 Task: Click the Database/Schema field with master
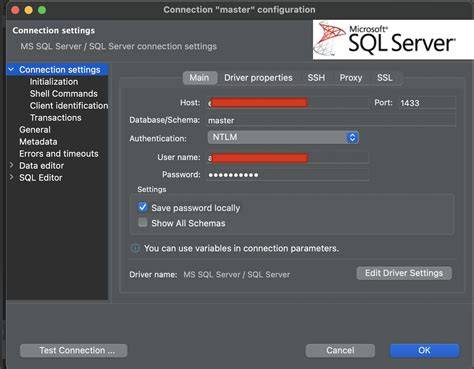(331, 120)
